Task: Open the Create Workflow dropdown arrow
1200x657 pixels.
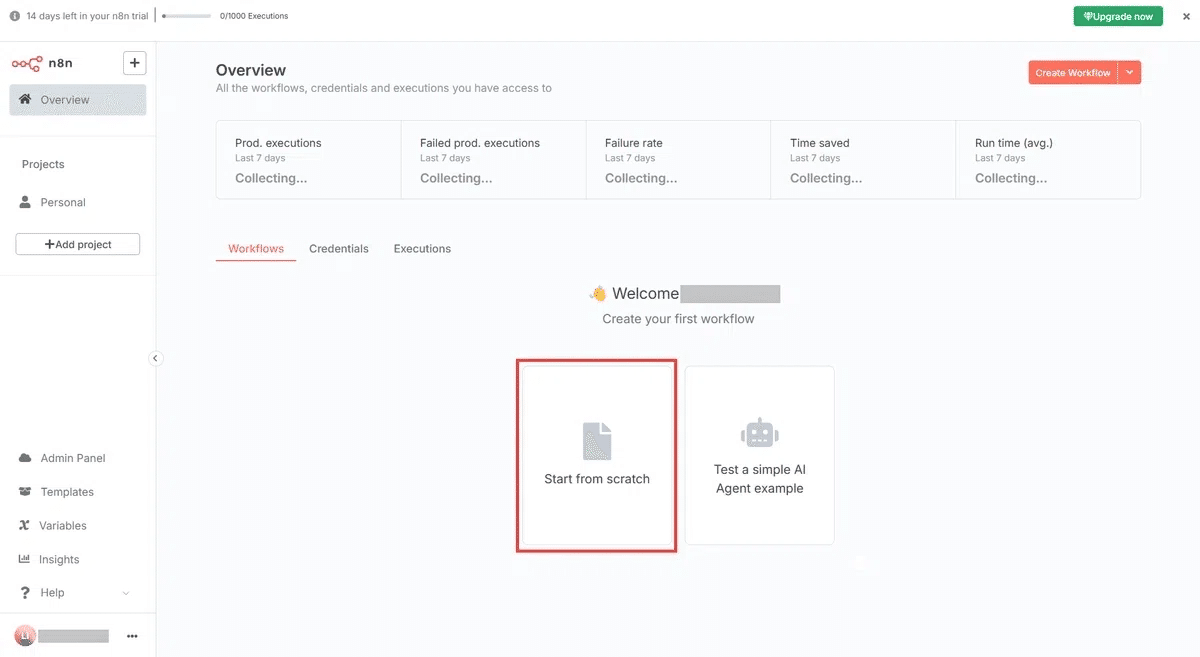Action: coord(1129,73)
